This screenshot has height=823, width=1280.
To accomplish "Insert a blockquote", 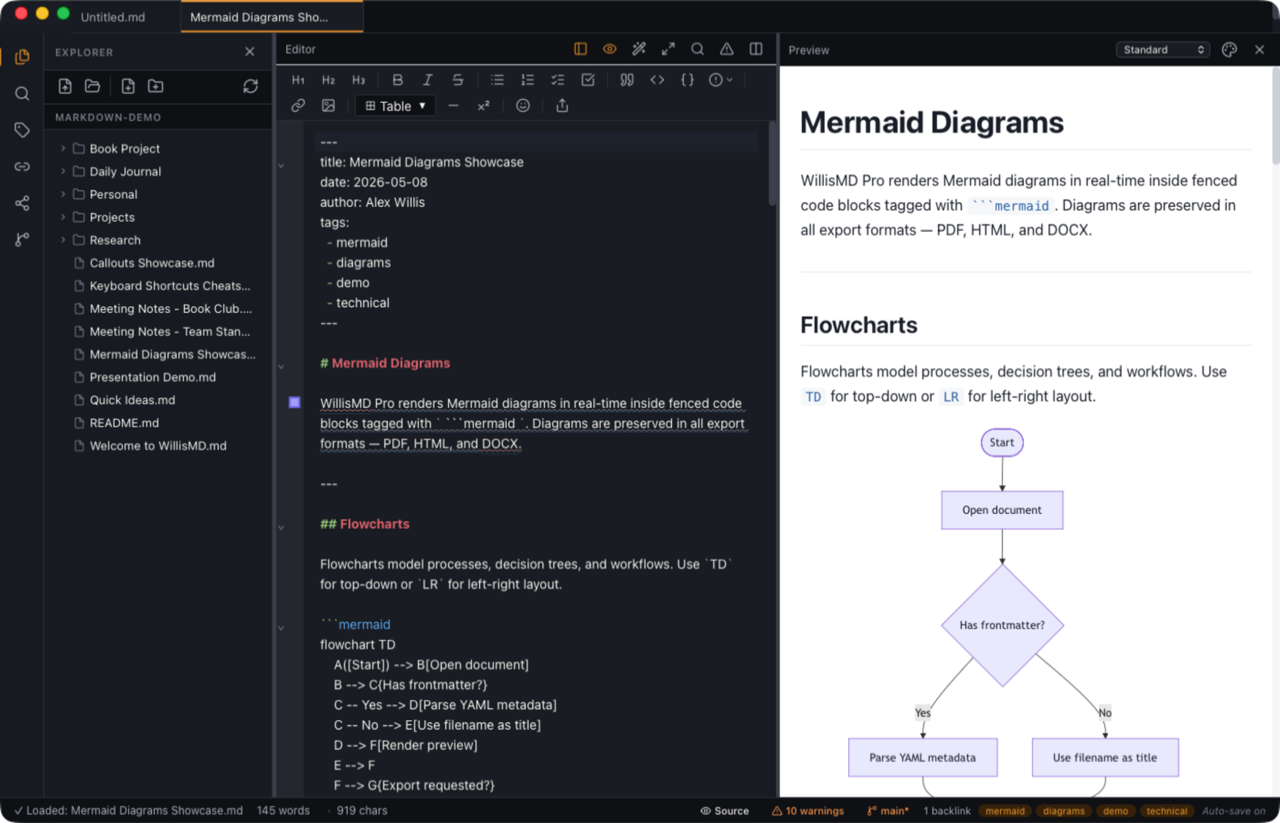I will pos(627,80).
